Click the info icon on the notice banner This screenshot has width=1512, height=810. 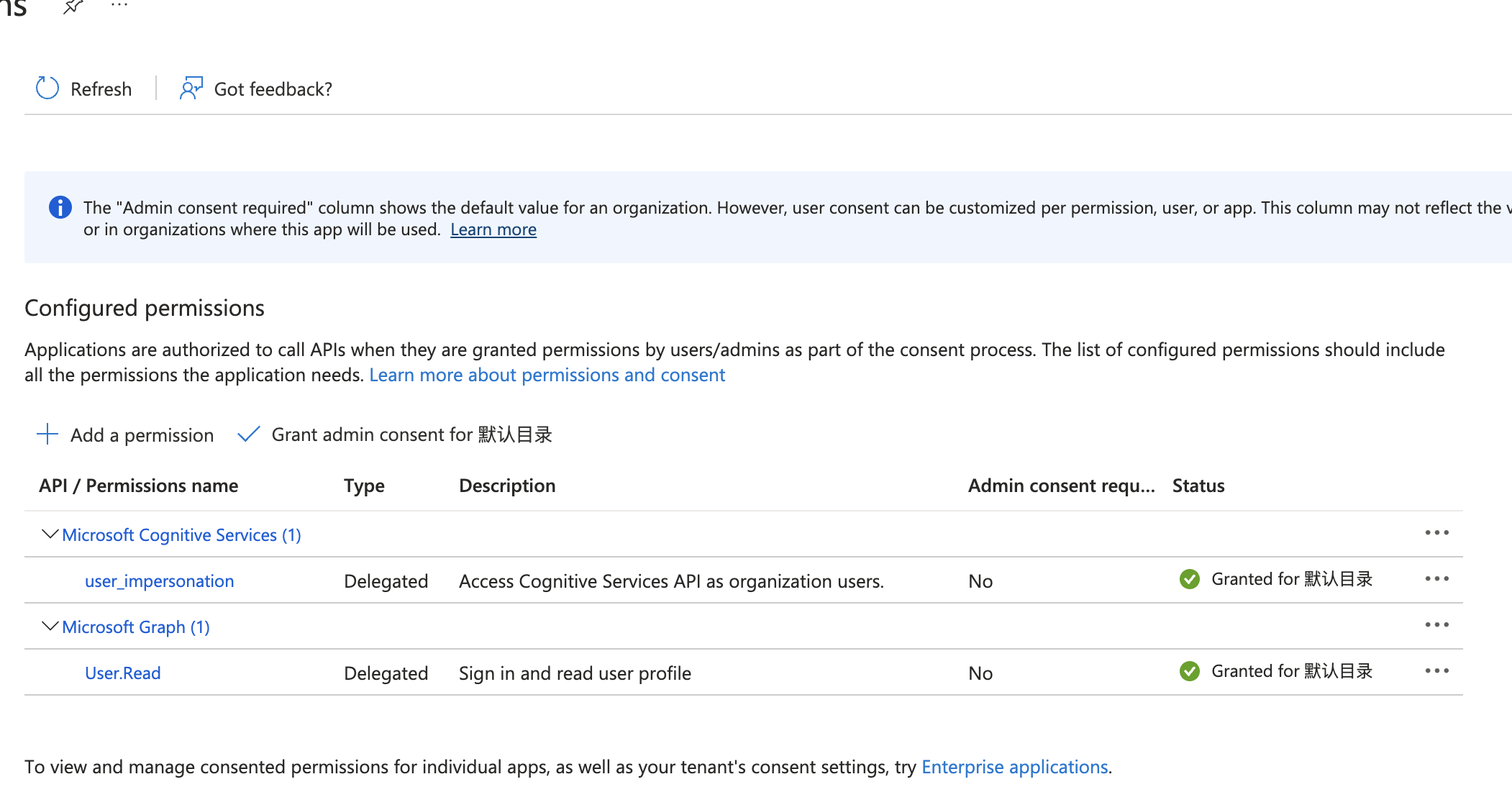click(x=60, y=207)
